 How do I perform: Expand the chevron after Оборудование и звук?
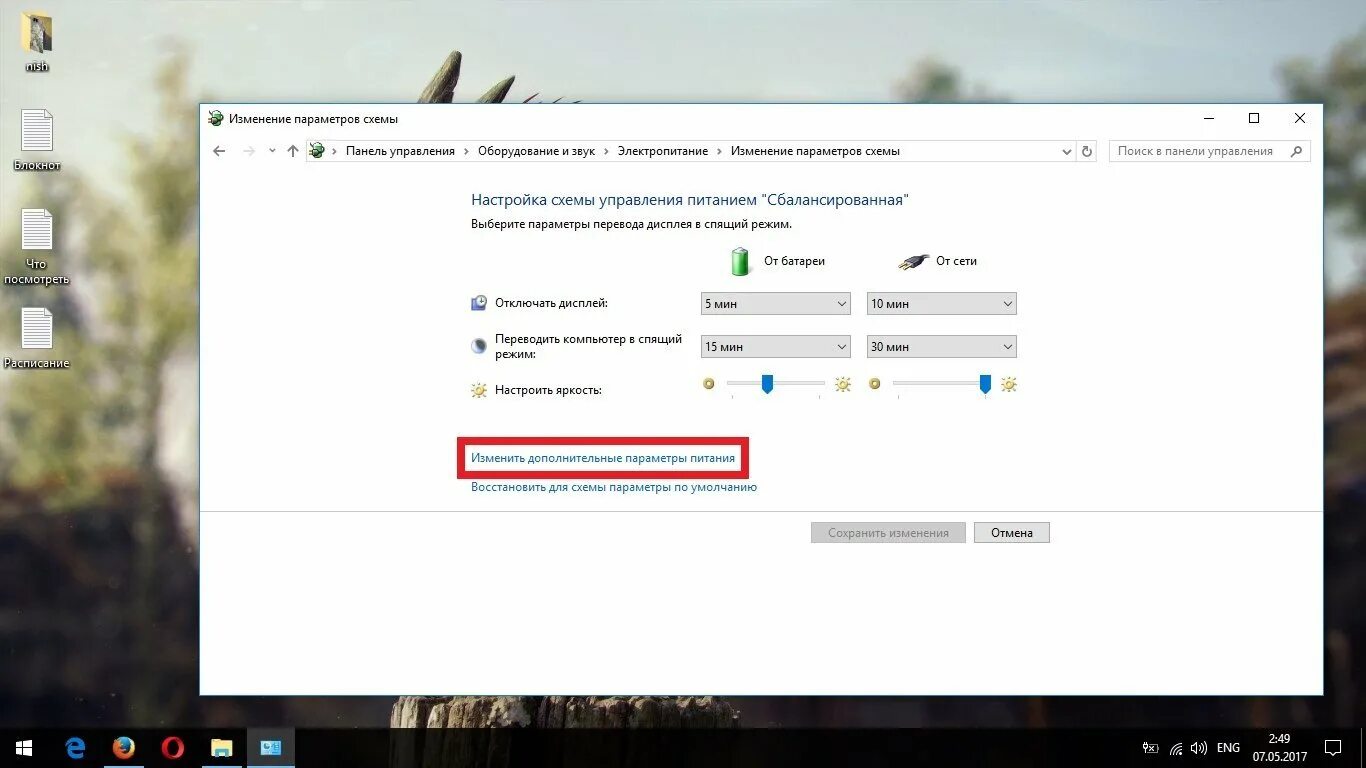click(x=606, y=151)
